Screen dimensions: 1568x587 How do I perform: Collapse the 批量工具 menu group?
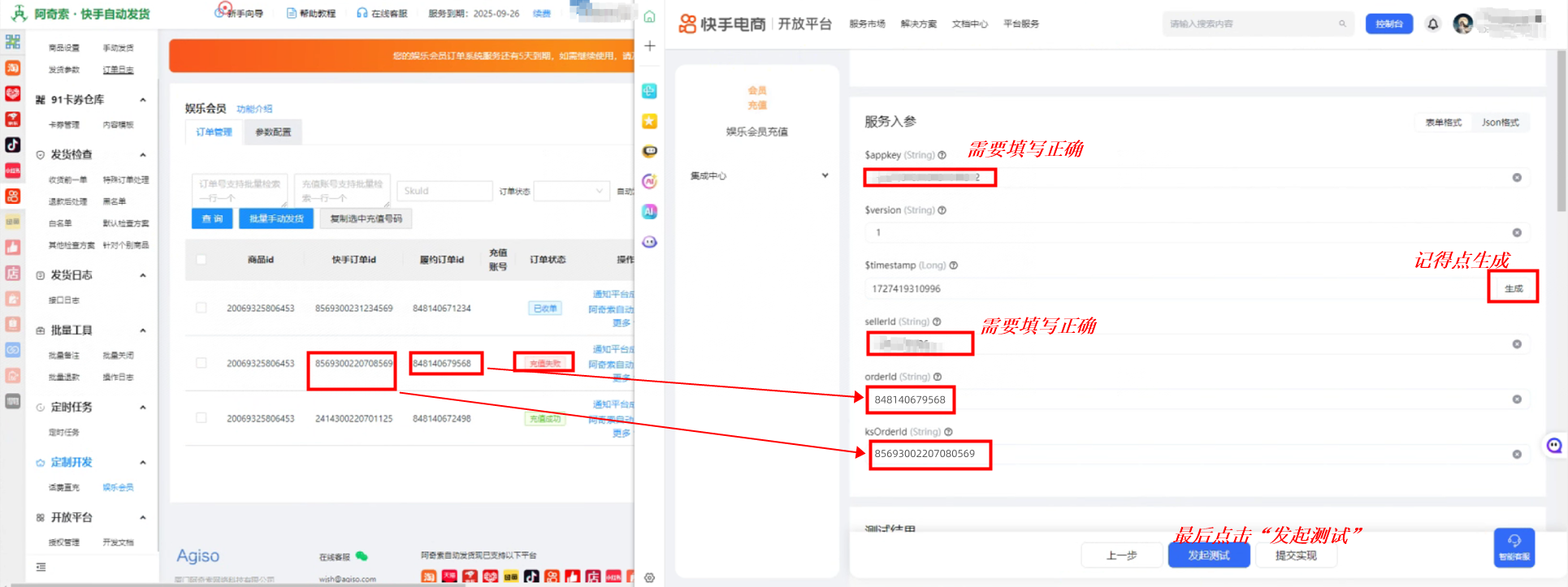(x=143, y=330)
